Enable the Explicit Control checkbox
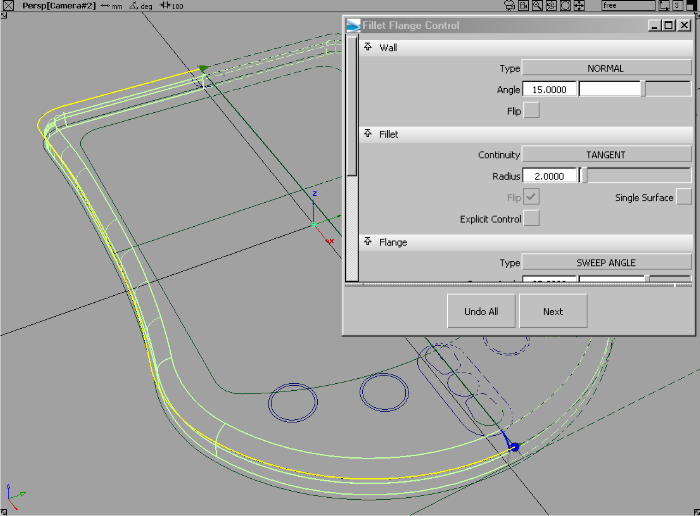Screen dimensions: 700x516 (x=531, y=218)
